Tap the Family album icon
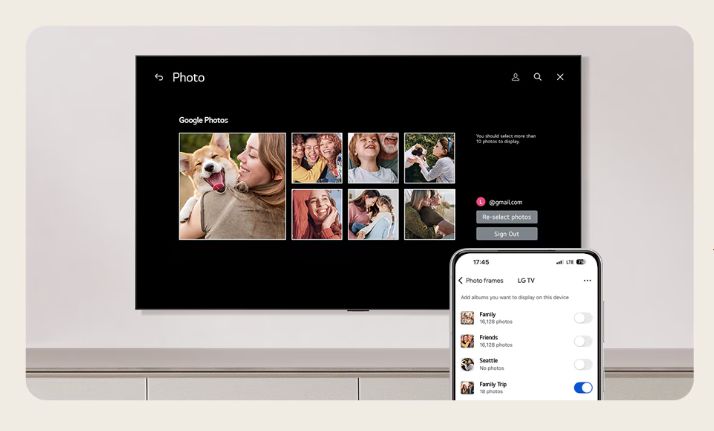 click(467, 318)
